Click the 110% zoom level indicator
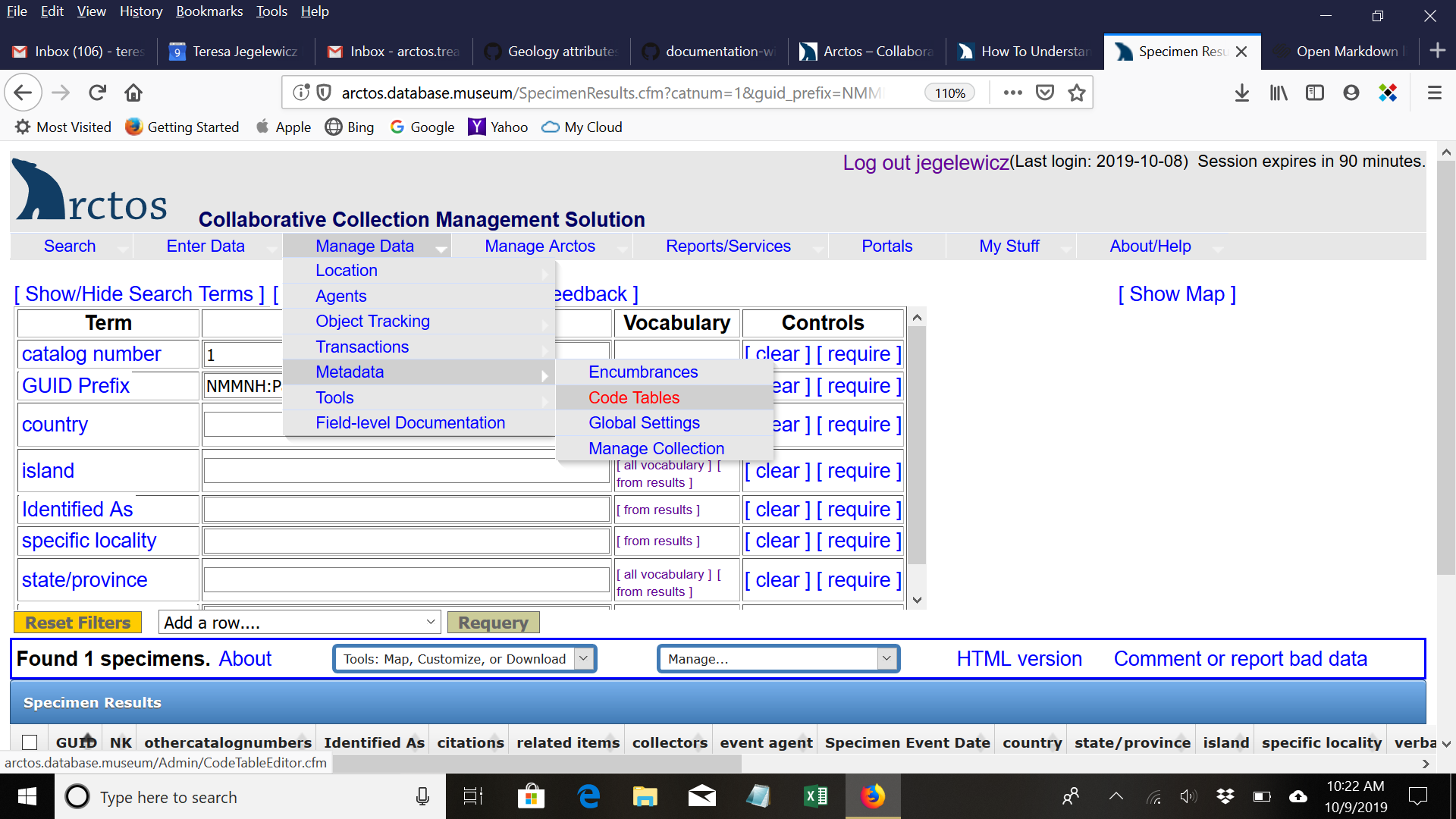 pos(949,93)
